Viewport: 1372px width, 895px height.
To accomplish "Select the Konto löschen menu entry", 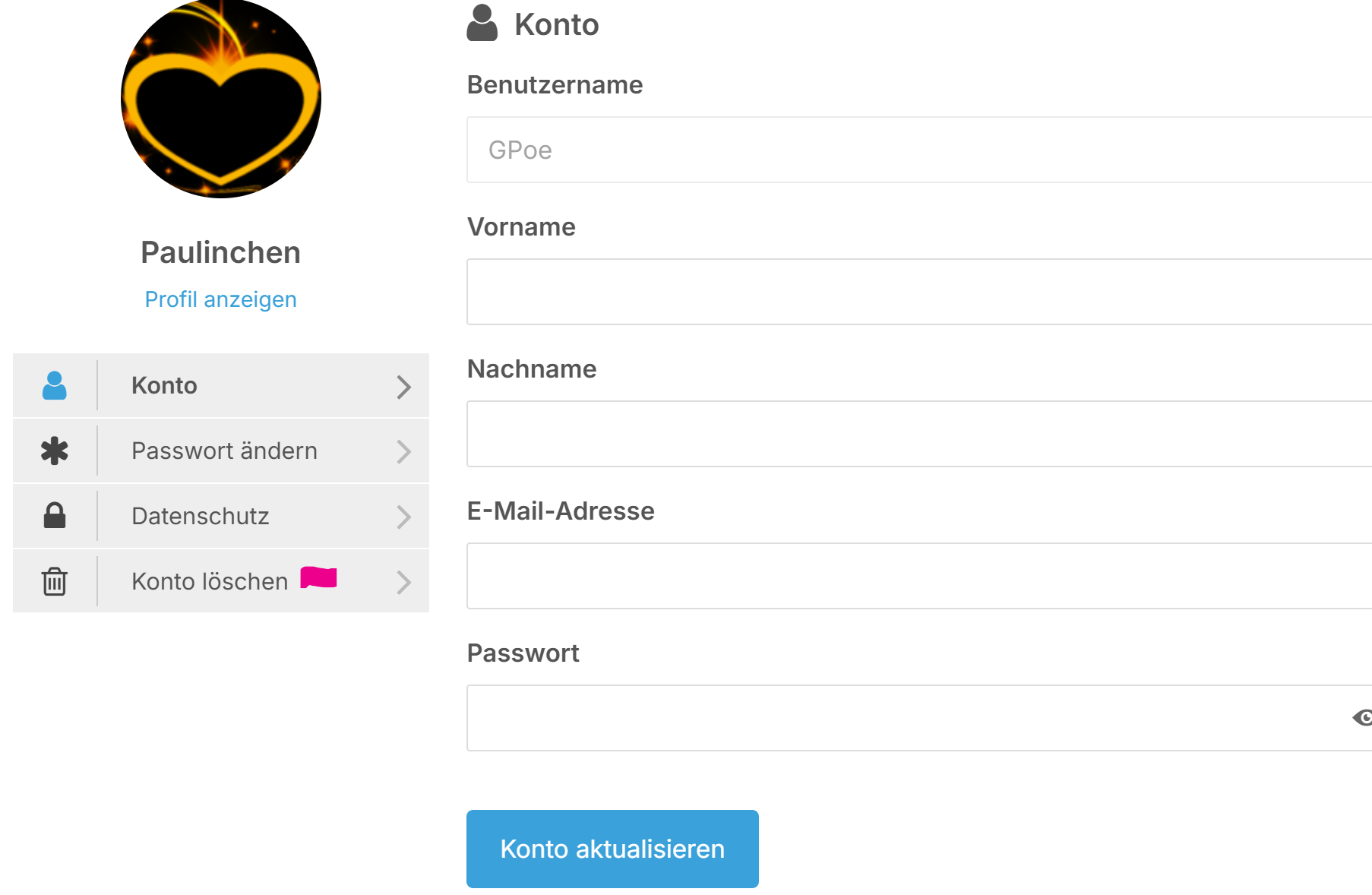I will coord(210,582).
